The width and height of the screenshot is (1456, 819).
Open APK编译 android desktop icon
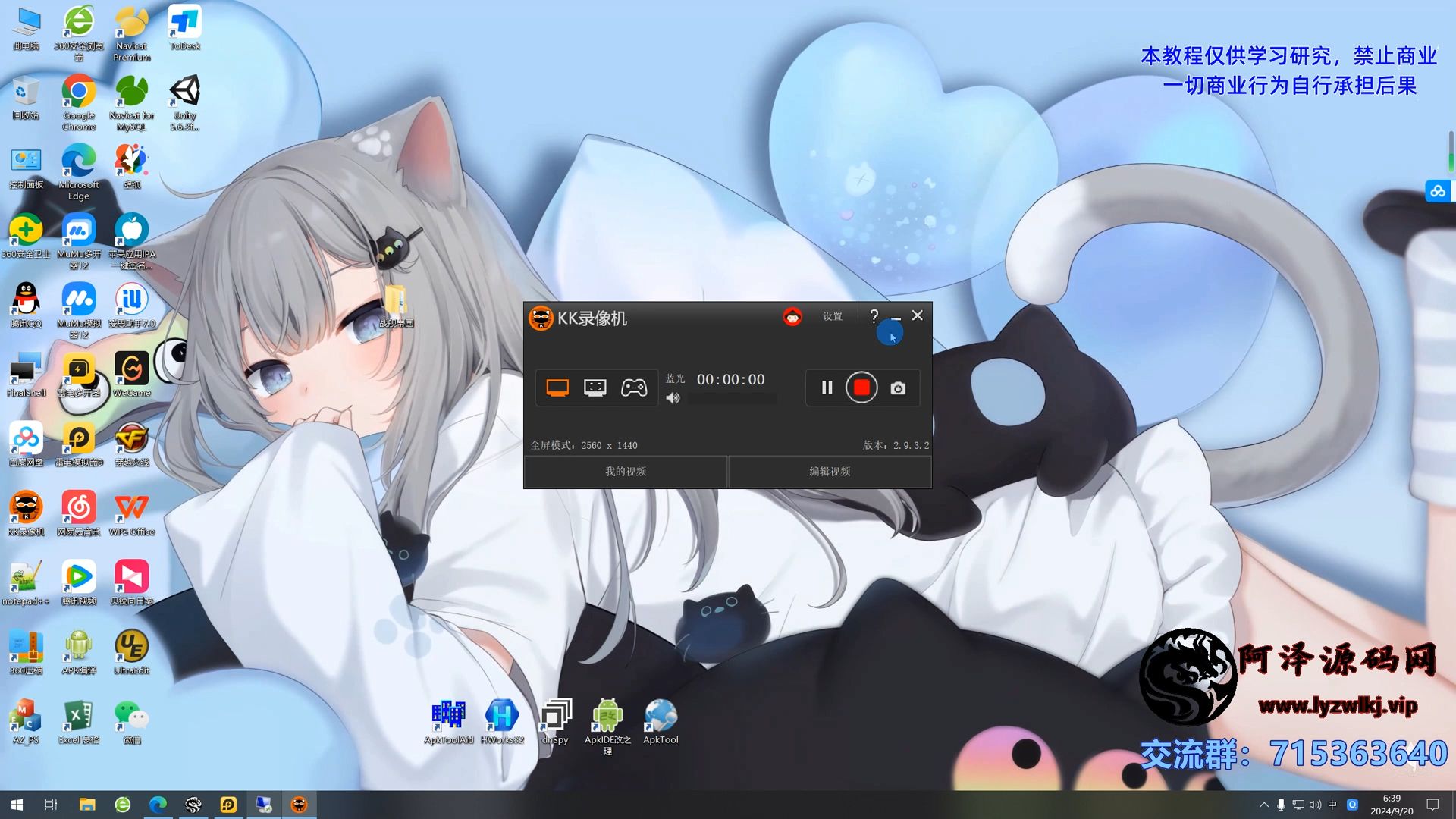click(79, 653)
